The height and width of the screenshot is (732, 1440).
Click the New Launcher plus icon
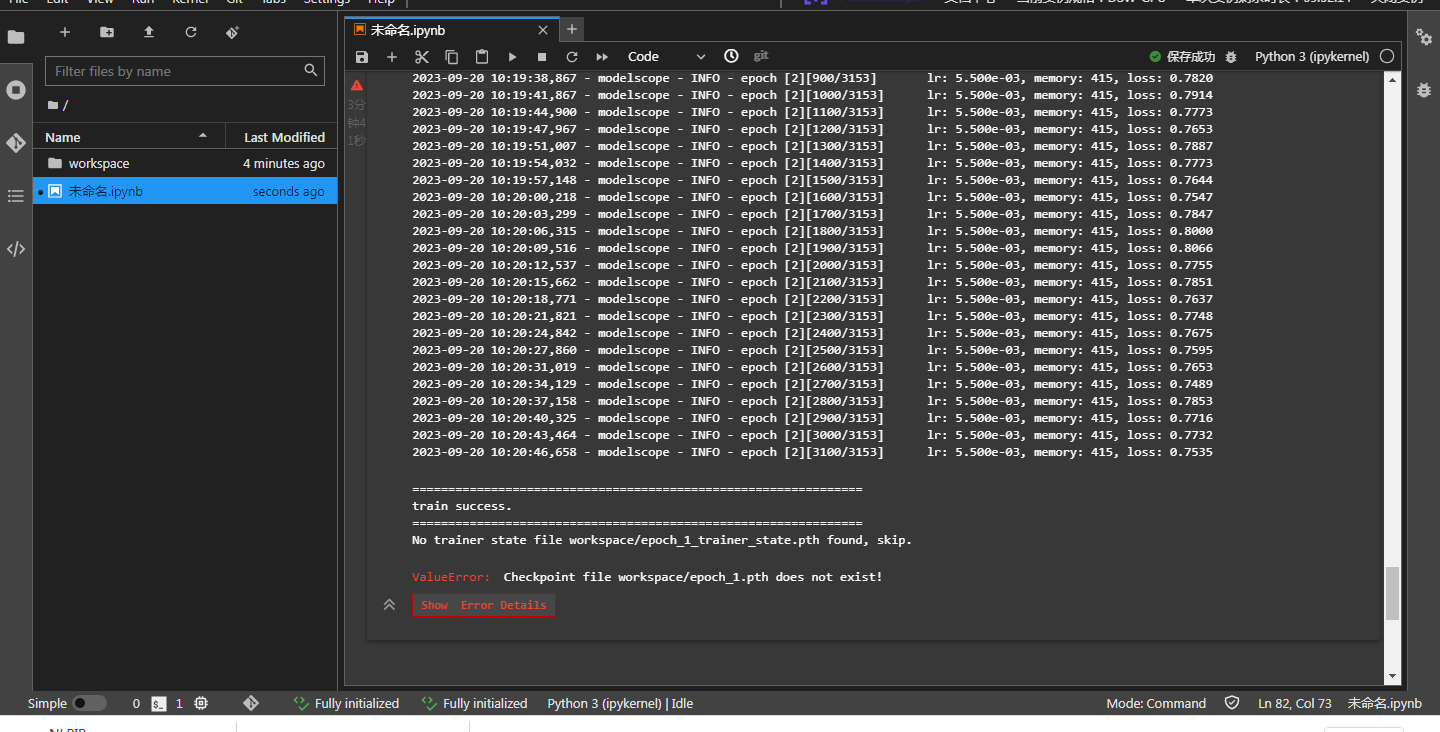(65, 32)
